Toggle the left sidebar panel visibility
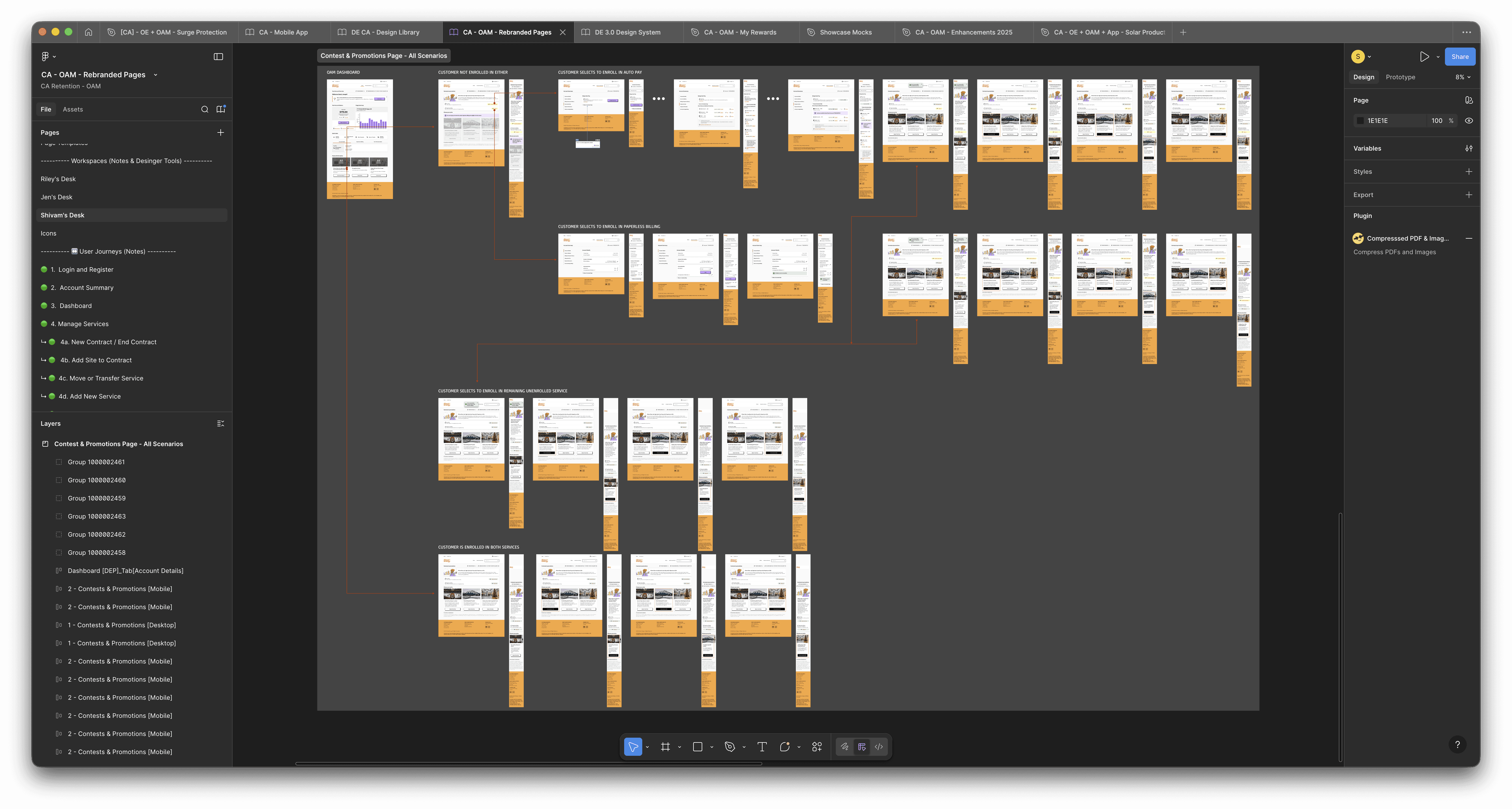This screenshot has height=809, width=1512. 218,57
